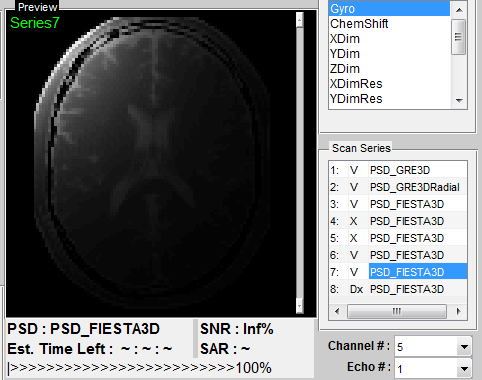The height and width of the screenshot is (380, 482).
Task: Click the PSD : PSD_FIESTA3D status text
Action: pyautogui.click(x=84, y=329)
